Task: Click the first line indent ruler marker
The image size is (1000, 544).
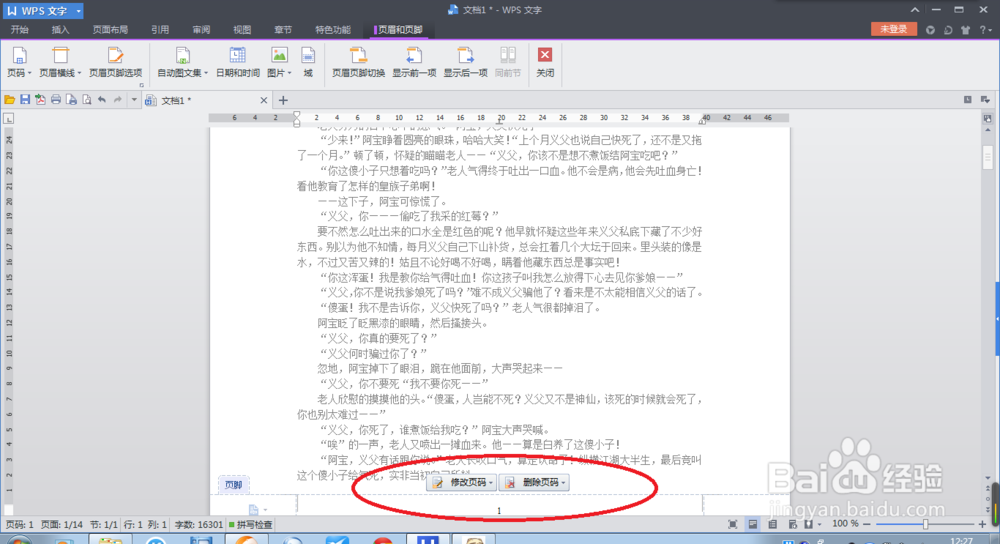Action: (x=297, y=115)
